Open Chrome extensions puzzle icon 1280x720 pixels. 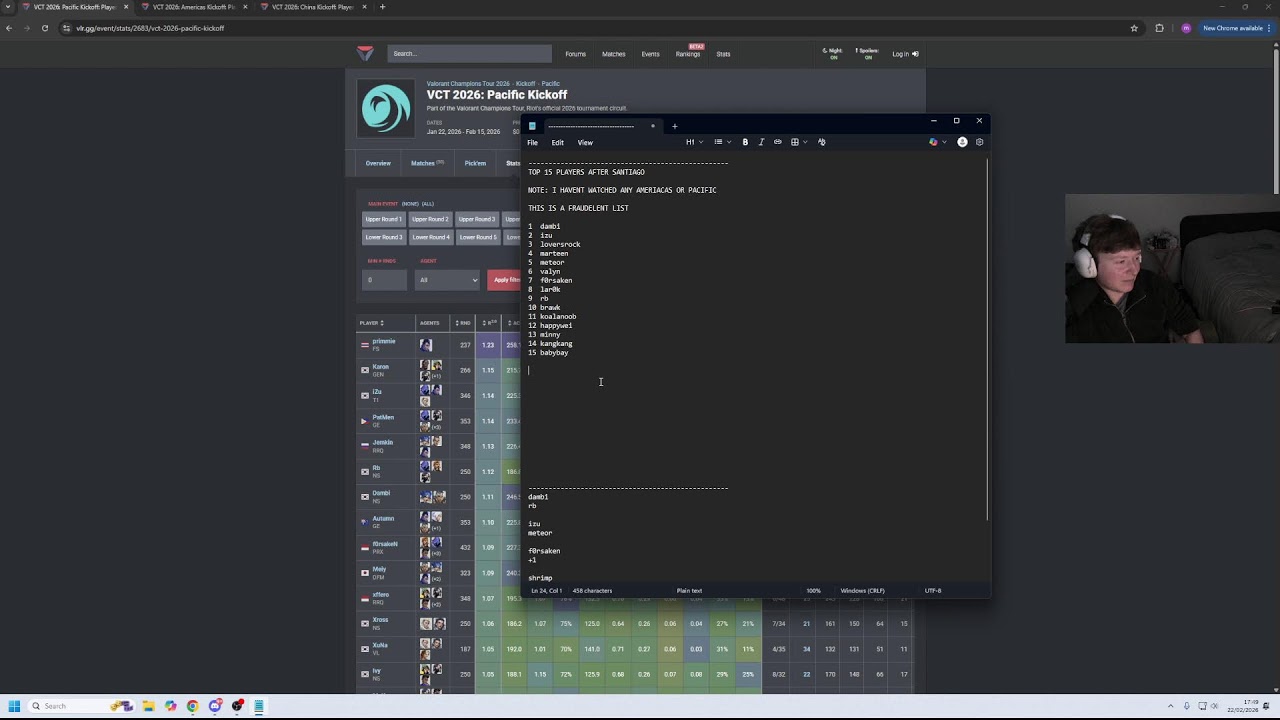click(1160, 28)
